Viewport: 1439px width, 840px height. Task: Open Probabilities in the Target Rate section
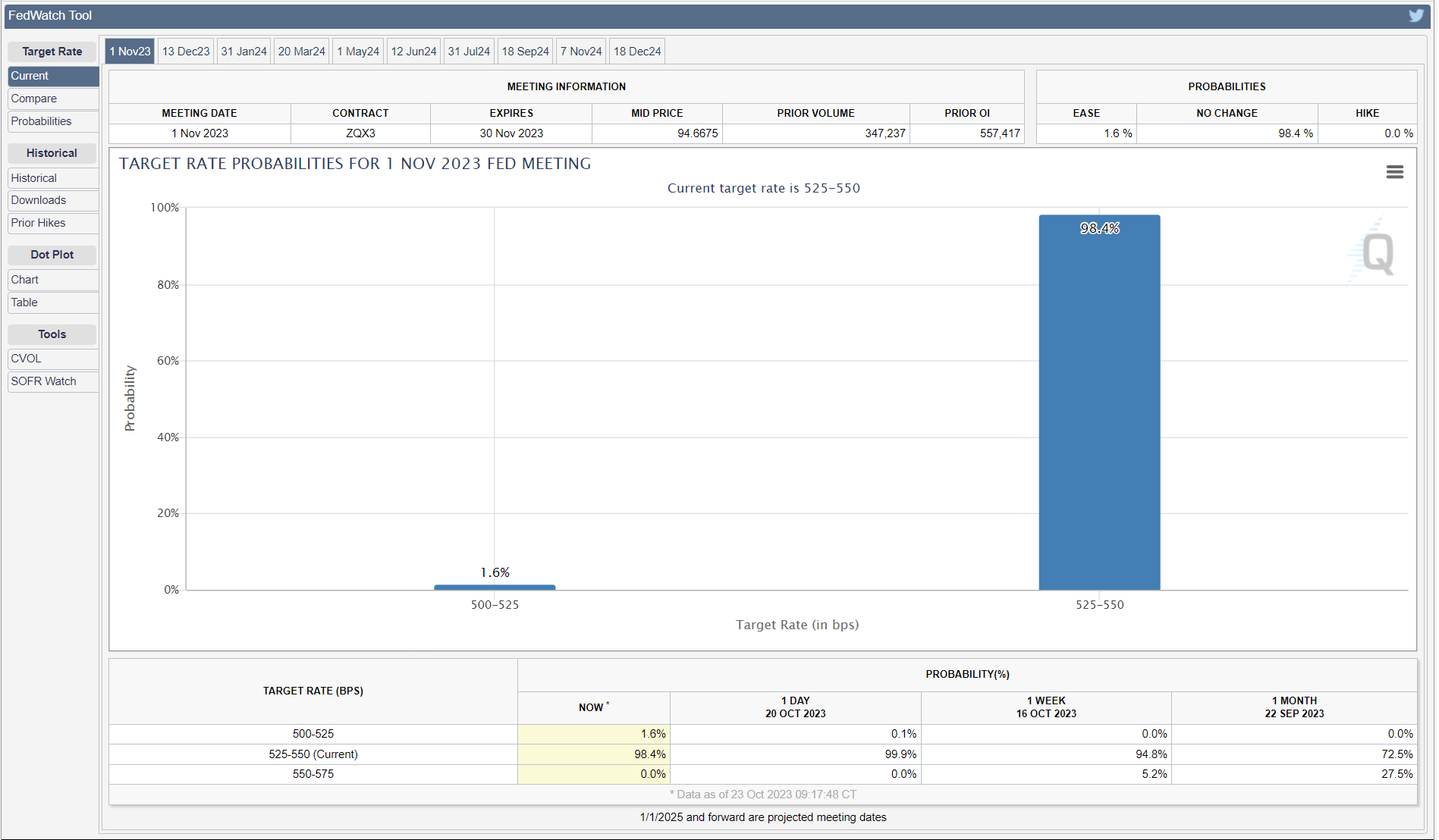pyautogui.click(x=41, y=121)
